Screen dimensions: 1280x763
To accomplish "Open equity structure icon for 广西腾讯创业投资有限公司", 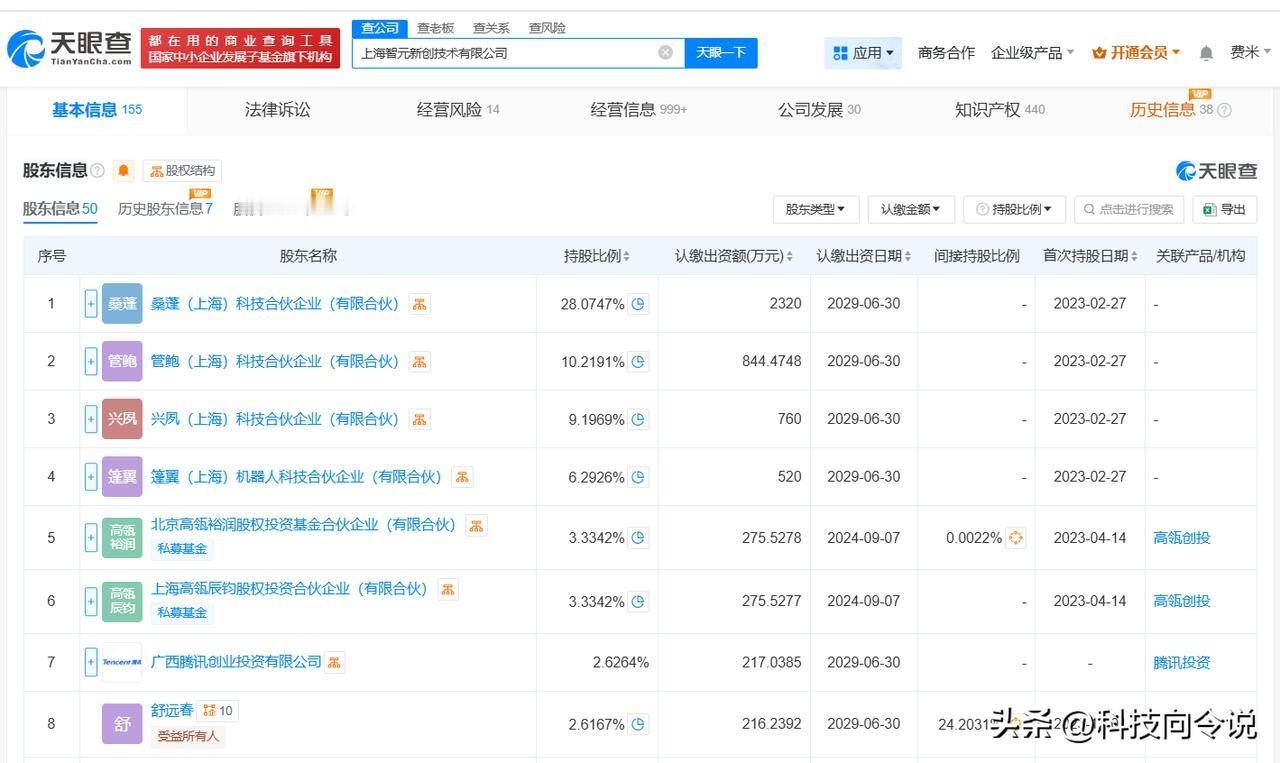I will (334, 662).
